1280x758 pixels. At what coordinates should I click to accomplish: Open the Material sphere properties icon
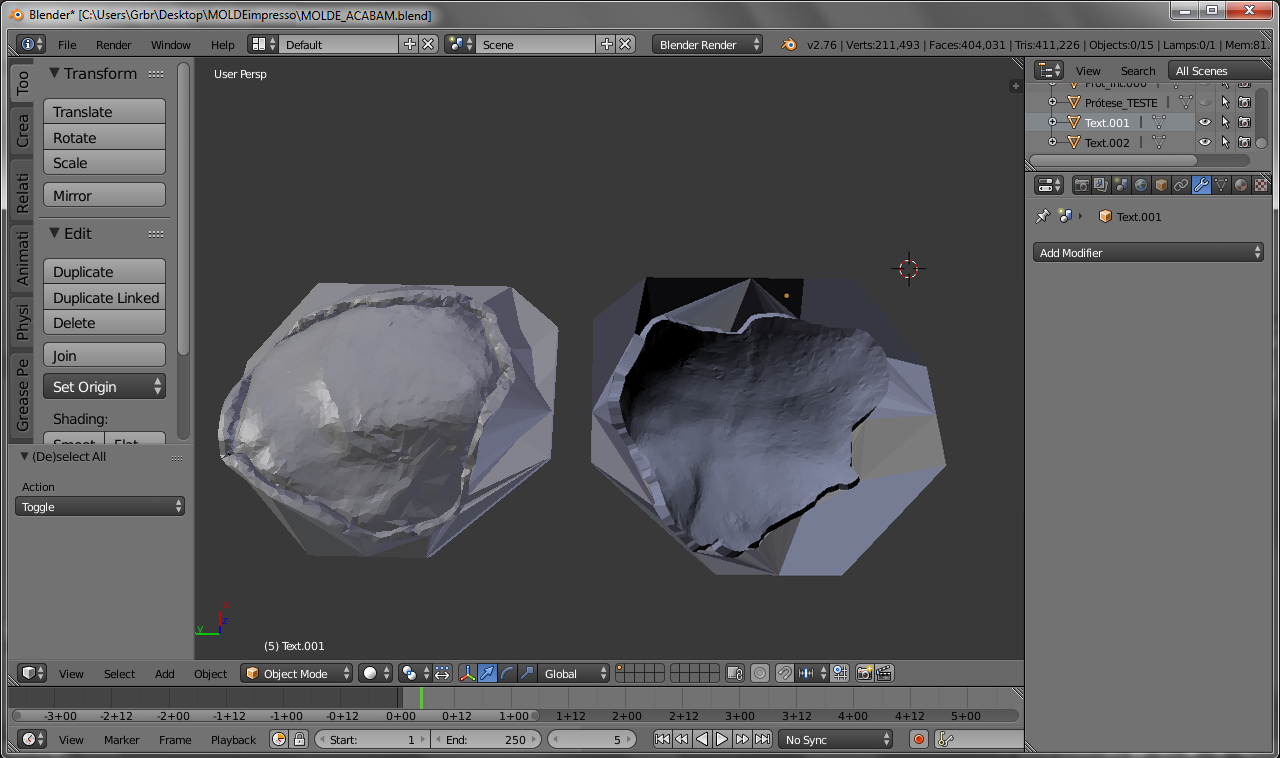(x=1241, y=185)
